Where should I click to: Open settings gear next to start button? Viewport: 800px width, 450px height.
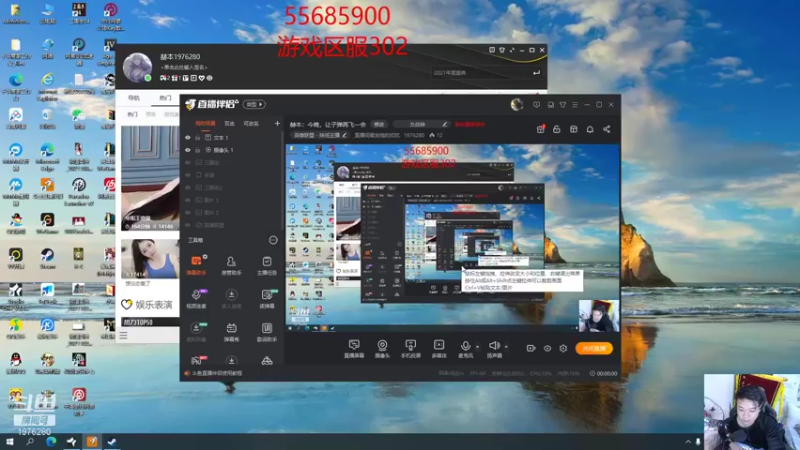[563, 348]
